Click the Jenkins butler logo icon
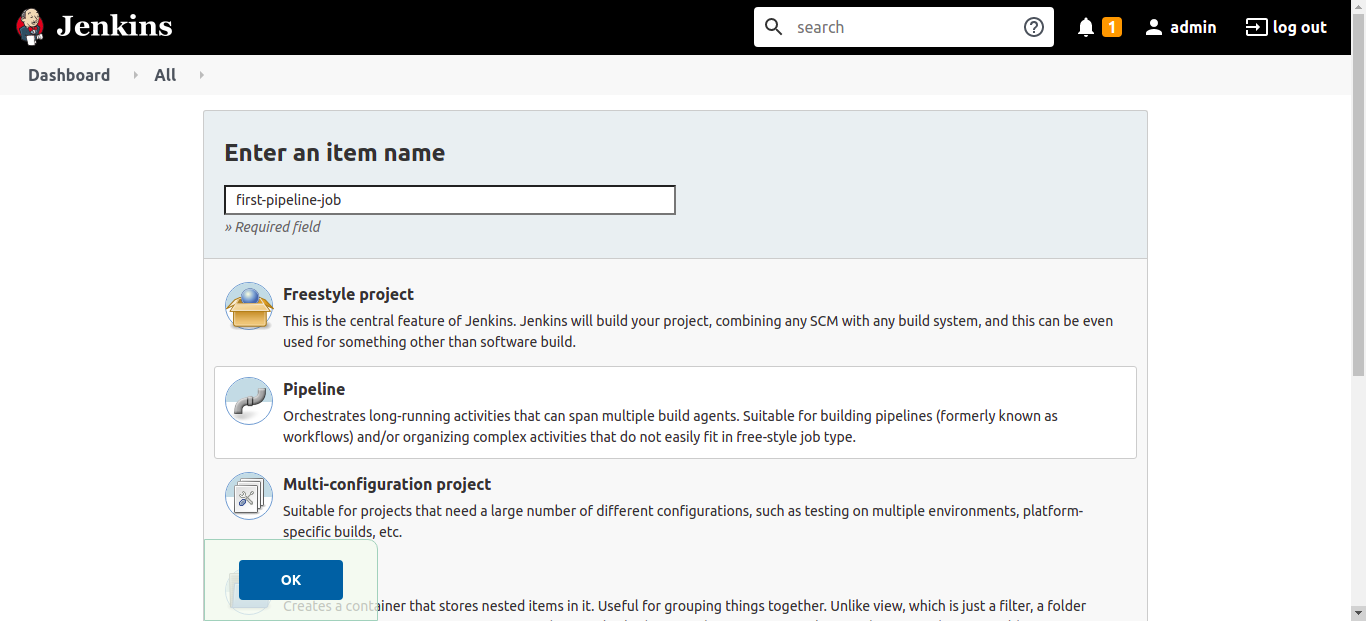Screen dimensions: 1366x621 tap(31, 27)
